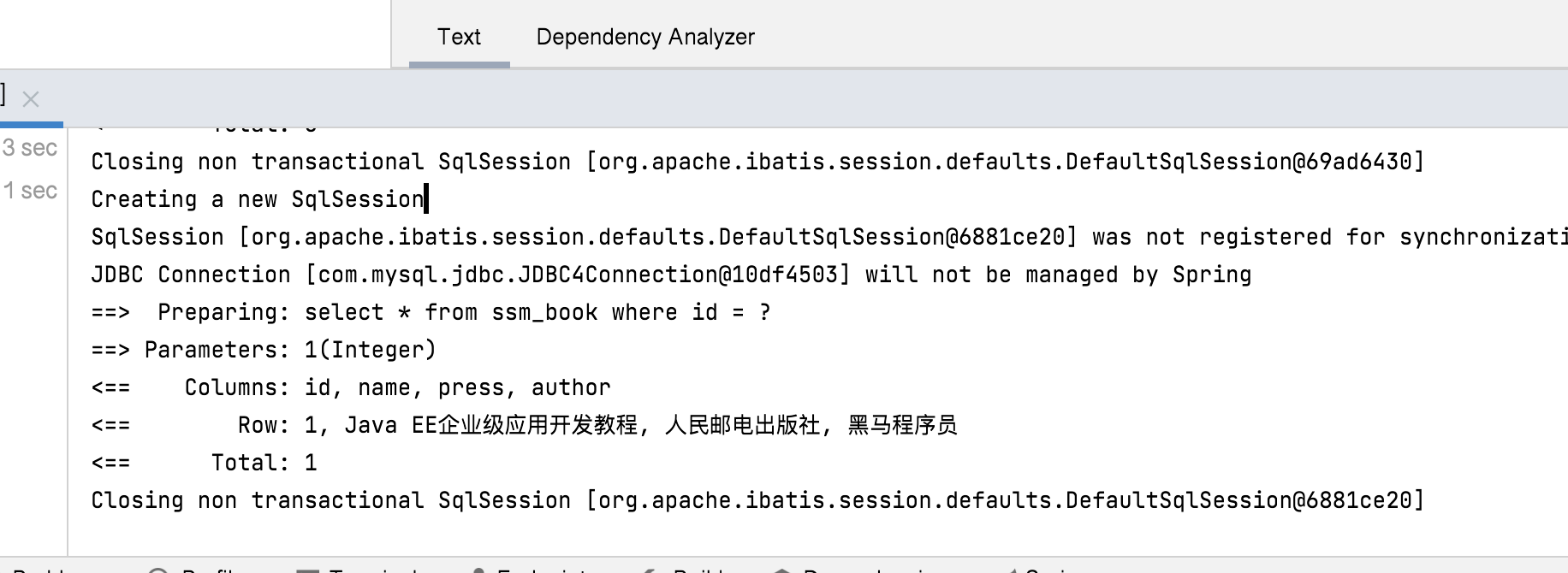The width and height of the screenshot is (1568, 573).
Task: Open the Dependency Analyzer tab
Action: (645, 36)
